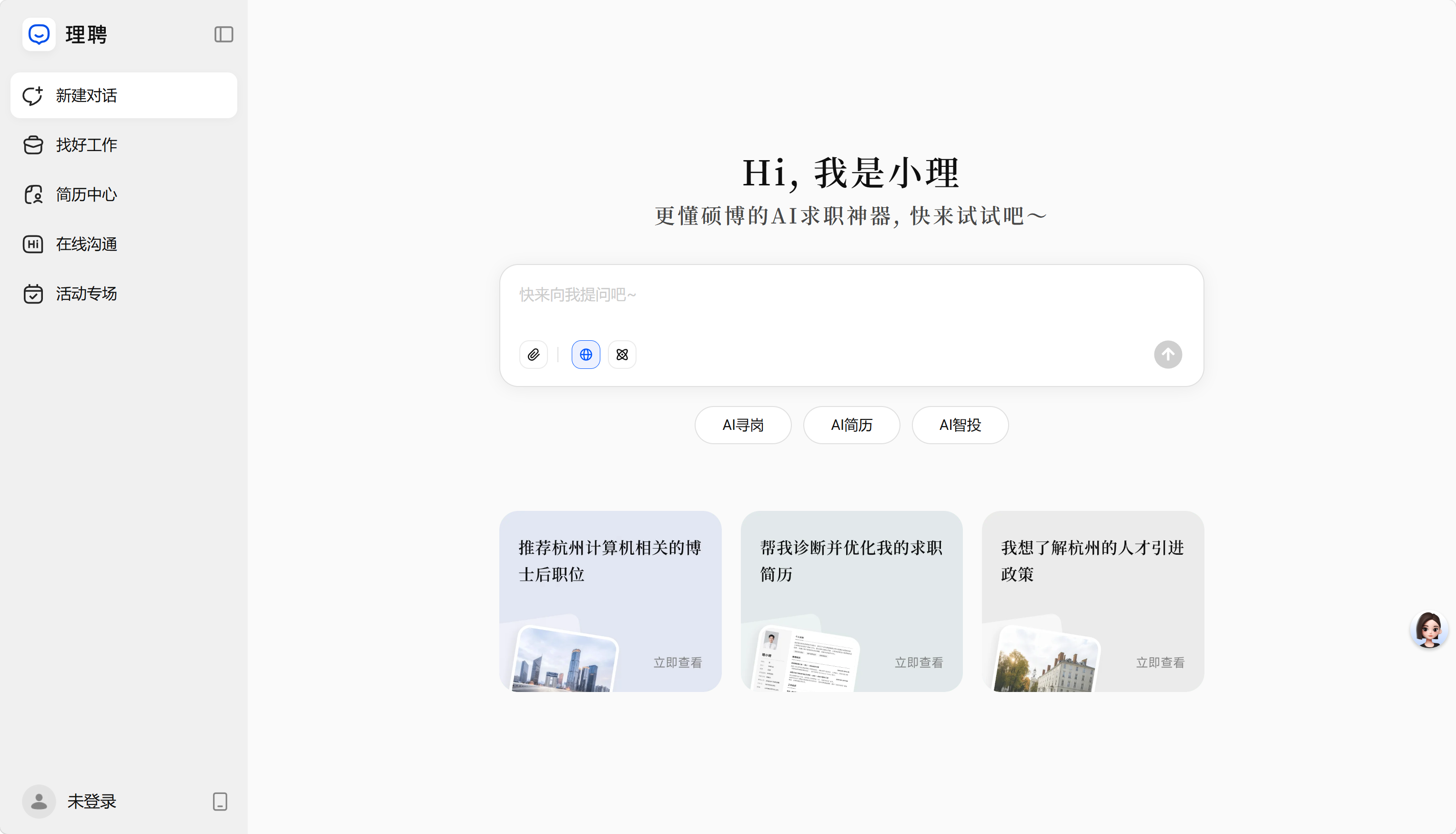Open 活动专场 in the sidebar
The image size is (1456, 834).
point(124,294)
